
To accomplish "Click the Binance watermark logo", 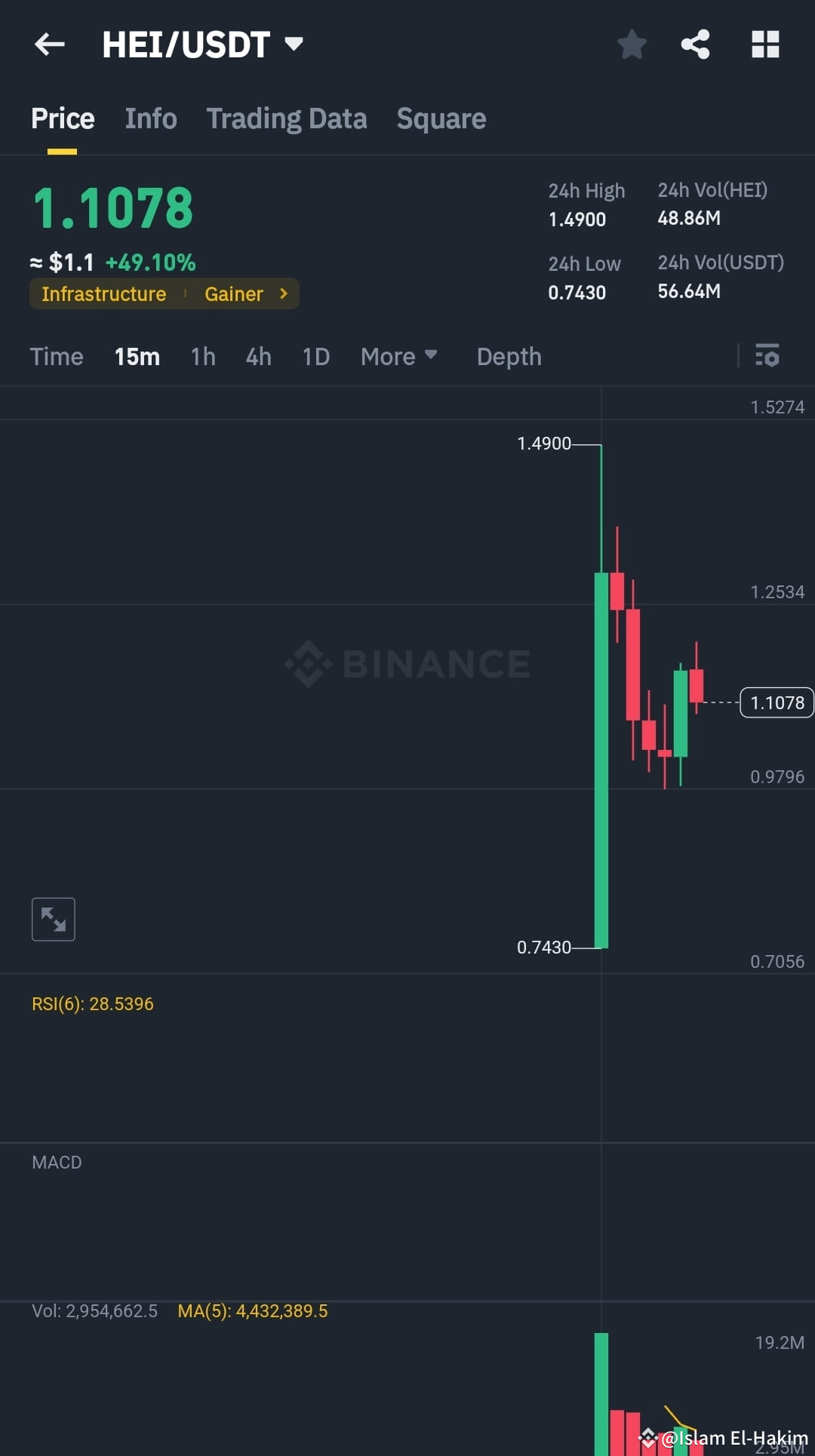I will pyautogui.click(x=407, y=663).
